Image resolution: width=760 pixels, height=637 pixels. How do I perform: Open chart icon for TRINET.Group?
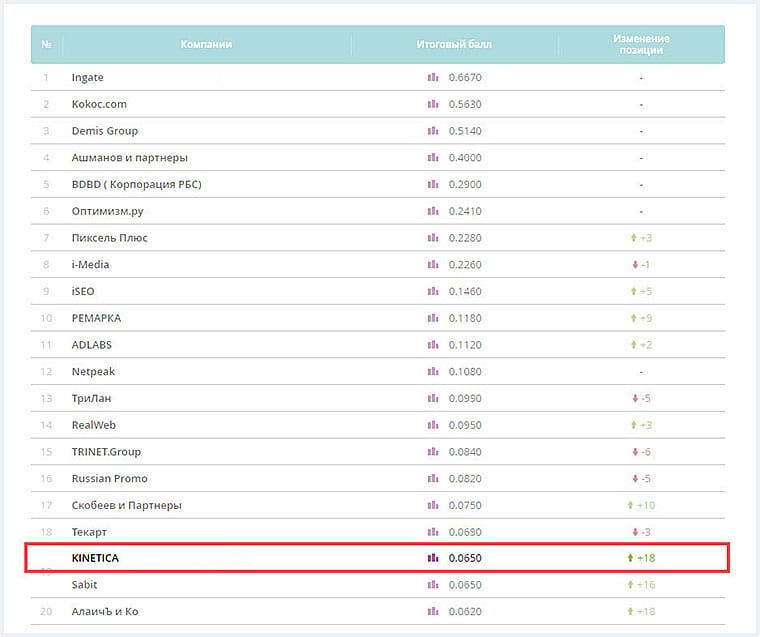point(433,451)
